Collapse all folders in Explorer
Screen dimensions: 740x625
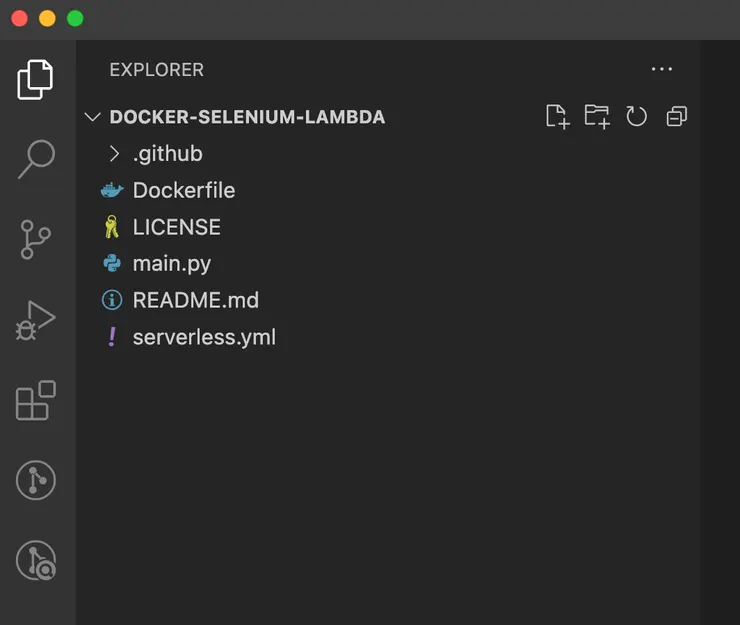coord(677,117)
